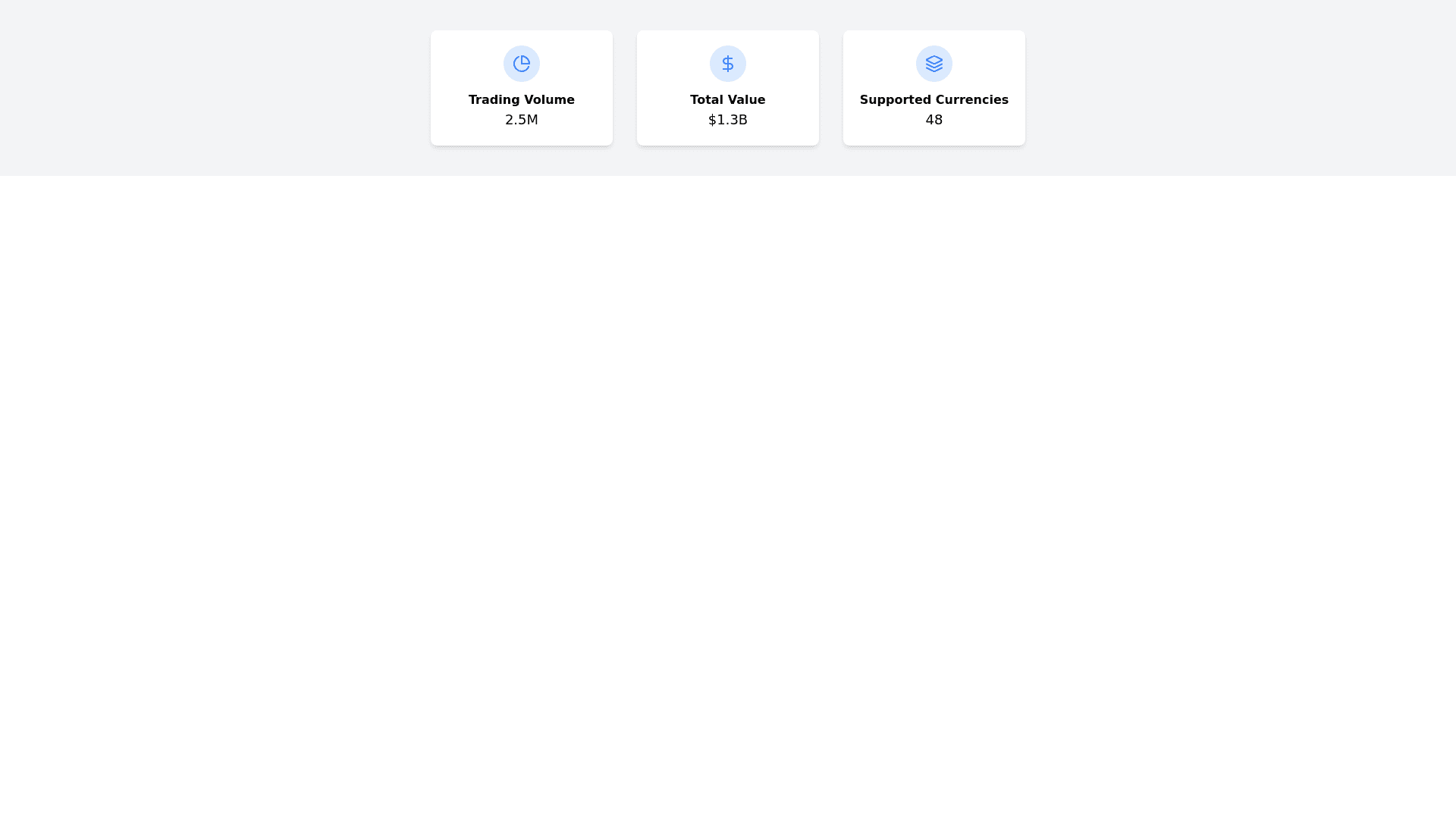Open the Supported Currencies stat card
The height and width of the screenshot is (819, 1456).
pos(934,88)
